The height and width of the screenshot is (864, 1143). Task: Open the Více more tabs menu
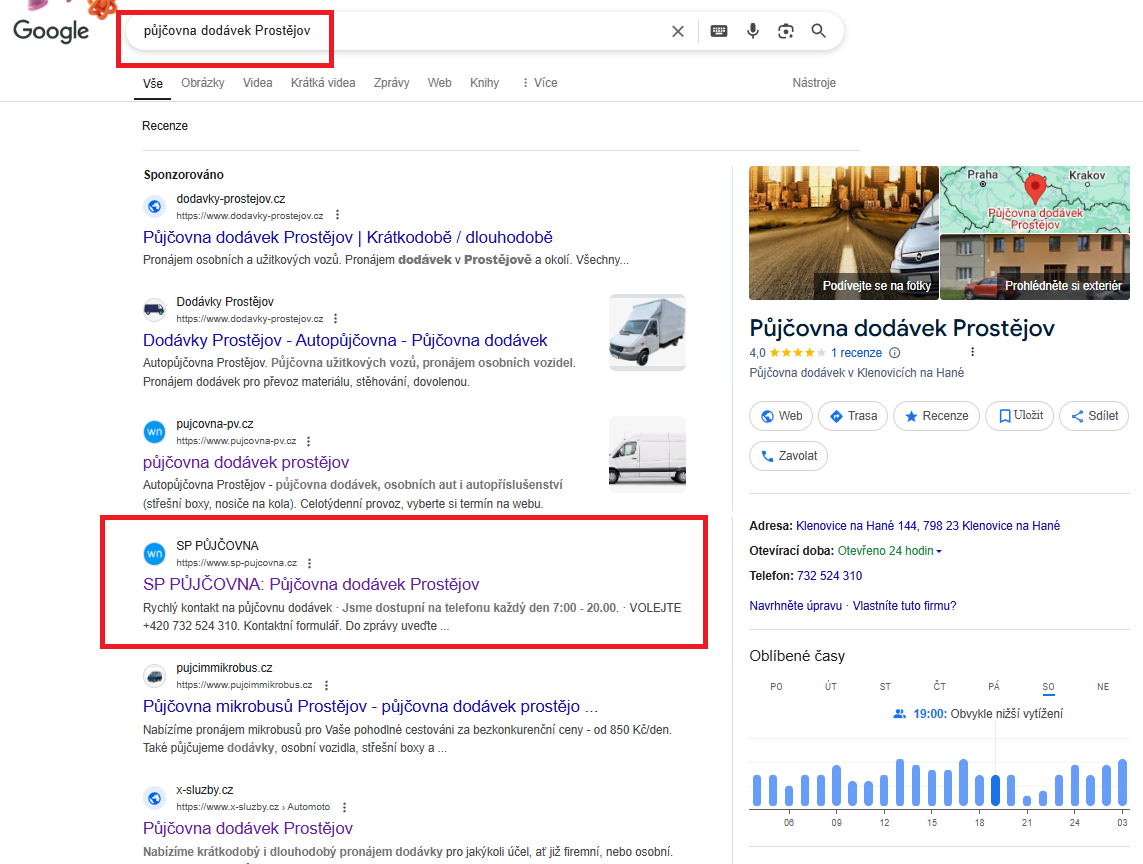[539, 83]
